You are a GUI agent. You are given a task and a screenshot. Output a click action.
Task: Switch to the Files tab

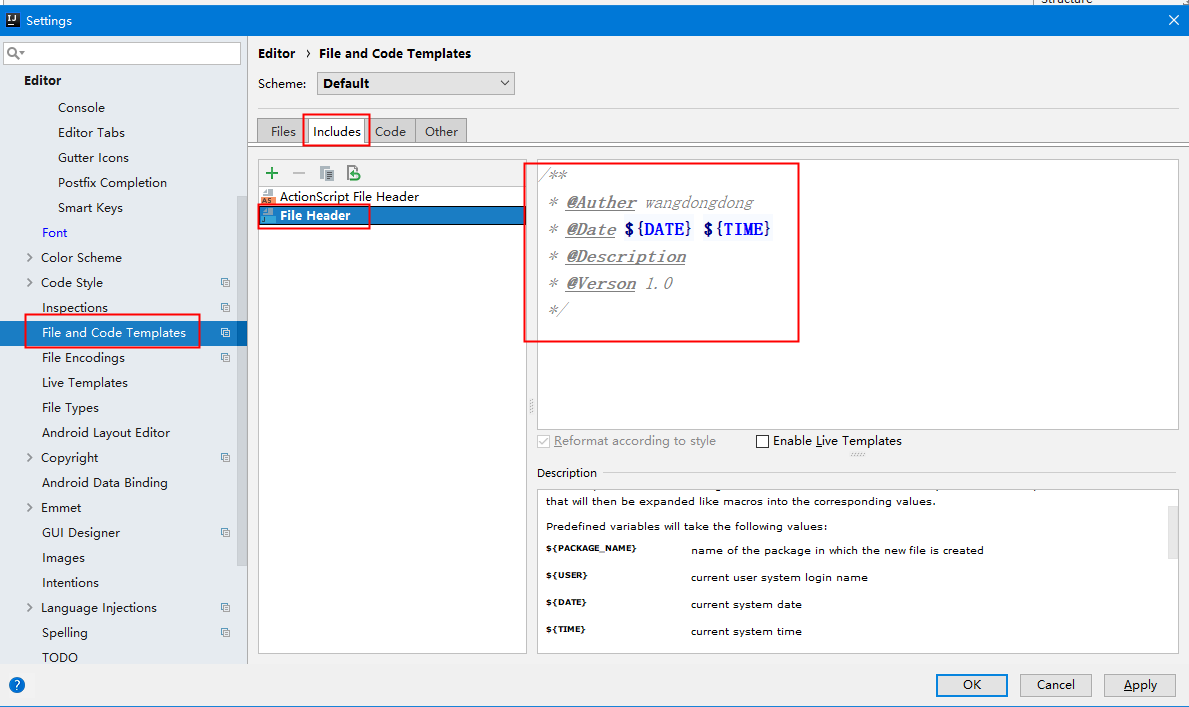click(283, 131)
